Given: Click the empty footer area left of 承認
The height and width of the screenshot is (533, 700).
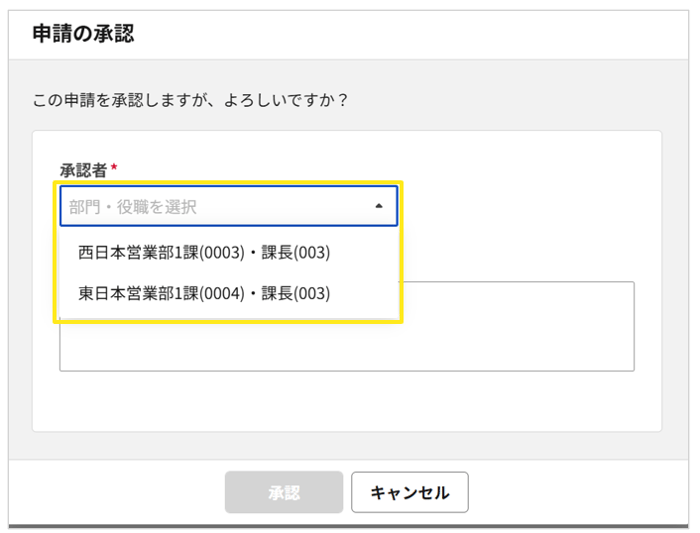Looking at the screenshot, I should pyautogui.click(x=120, y=492).
